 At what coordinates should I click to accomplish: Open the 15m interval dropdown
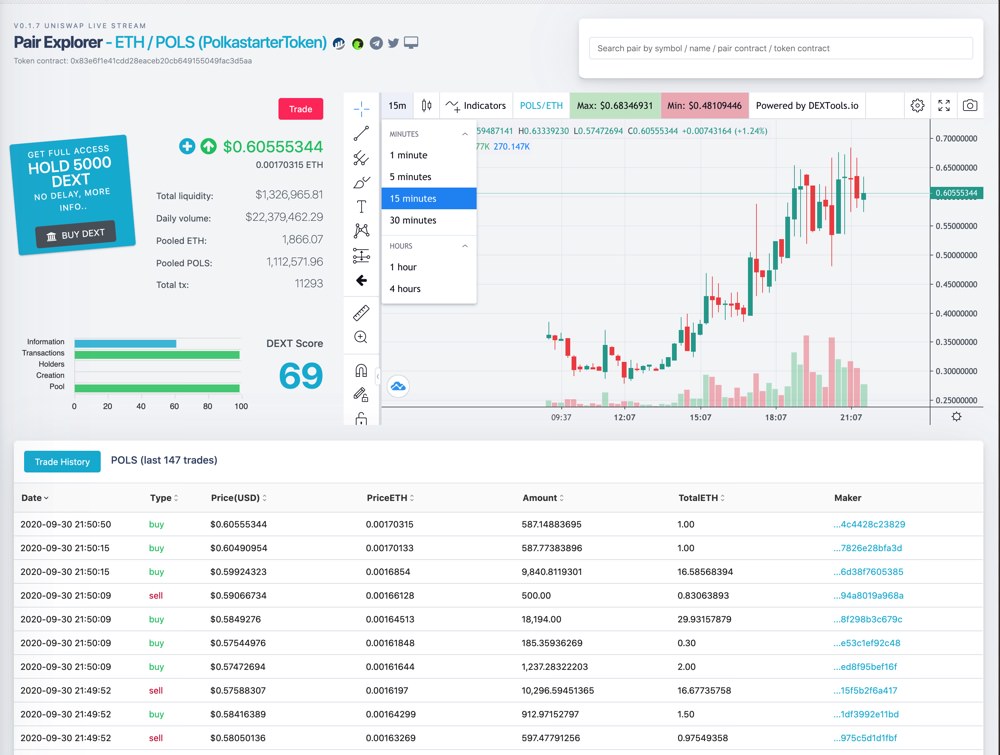pos(397,106)
